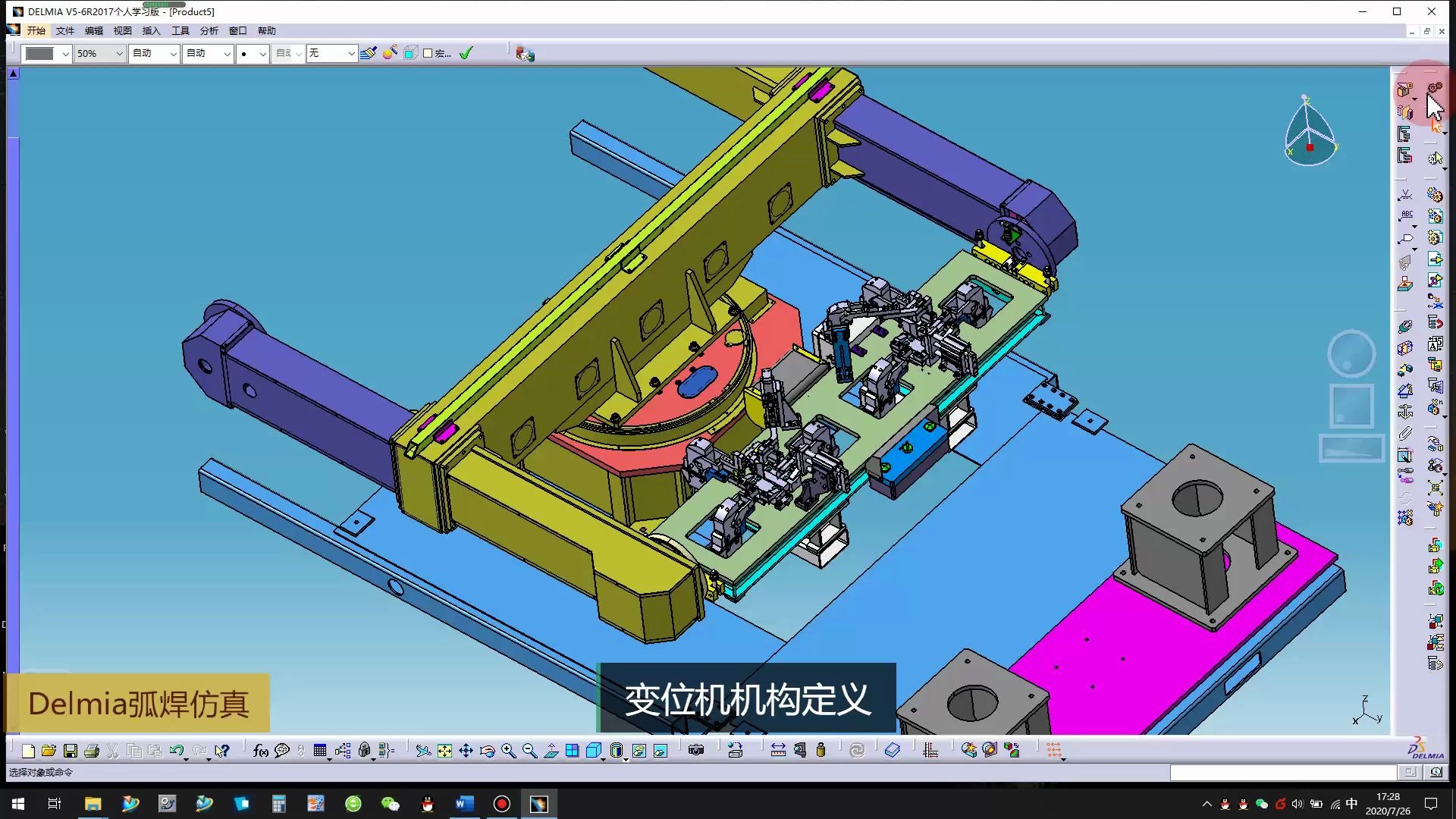
Task: Click the DELMIA logo at bottom right
Action: click(x=1426, y=748)
